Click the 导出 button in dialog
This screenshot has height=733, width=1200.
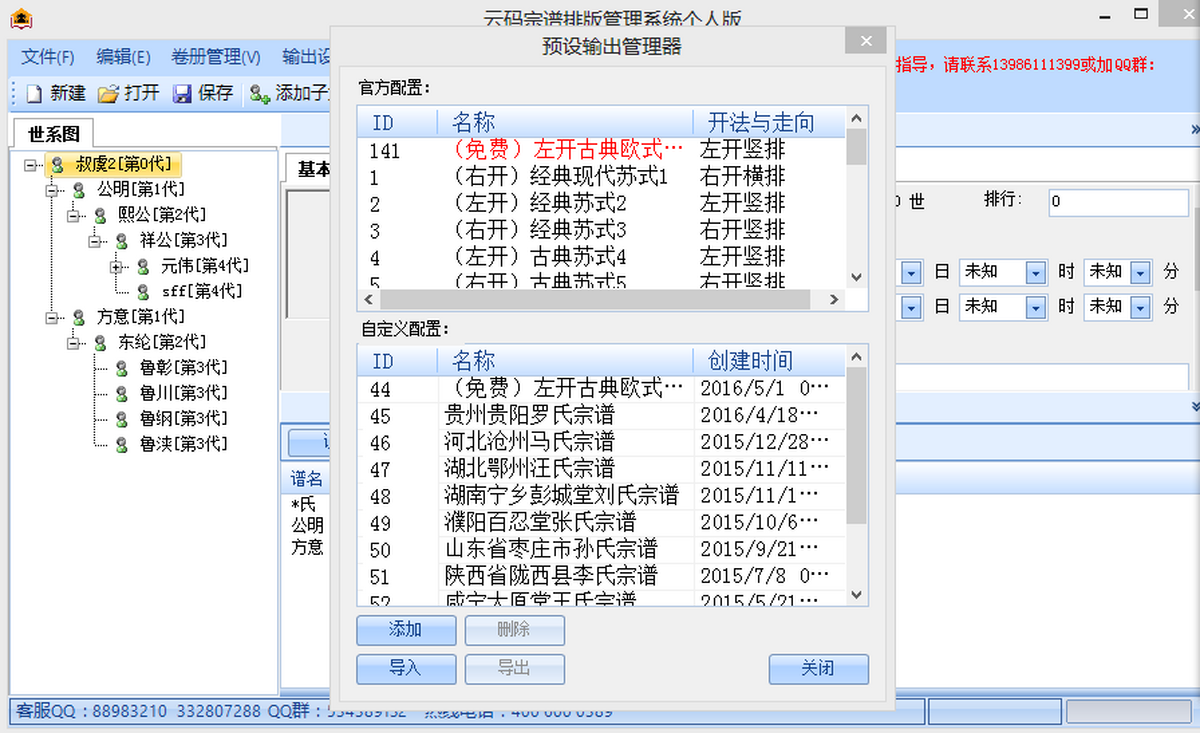click(514, 669)
